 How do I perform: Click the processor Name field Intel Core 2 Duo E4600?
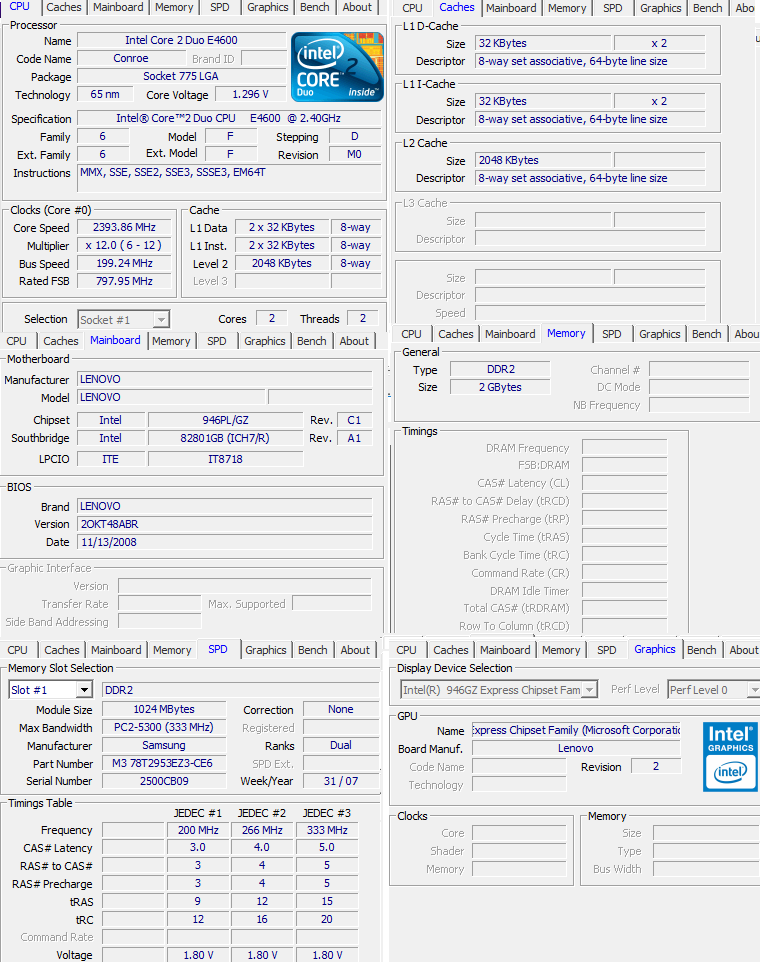tap(181, 40)
